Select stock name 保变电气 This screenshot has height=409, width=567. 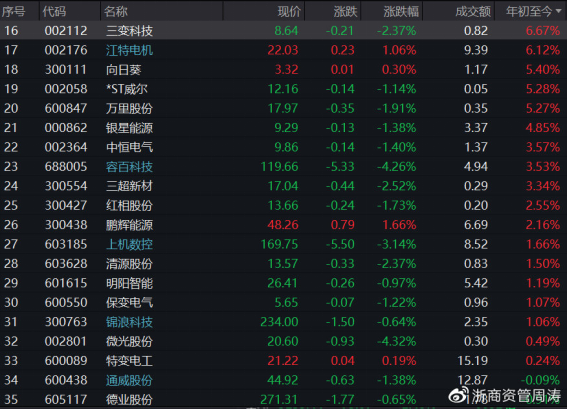(129, 302)
